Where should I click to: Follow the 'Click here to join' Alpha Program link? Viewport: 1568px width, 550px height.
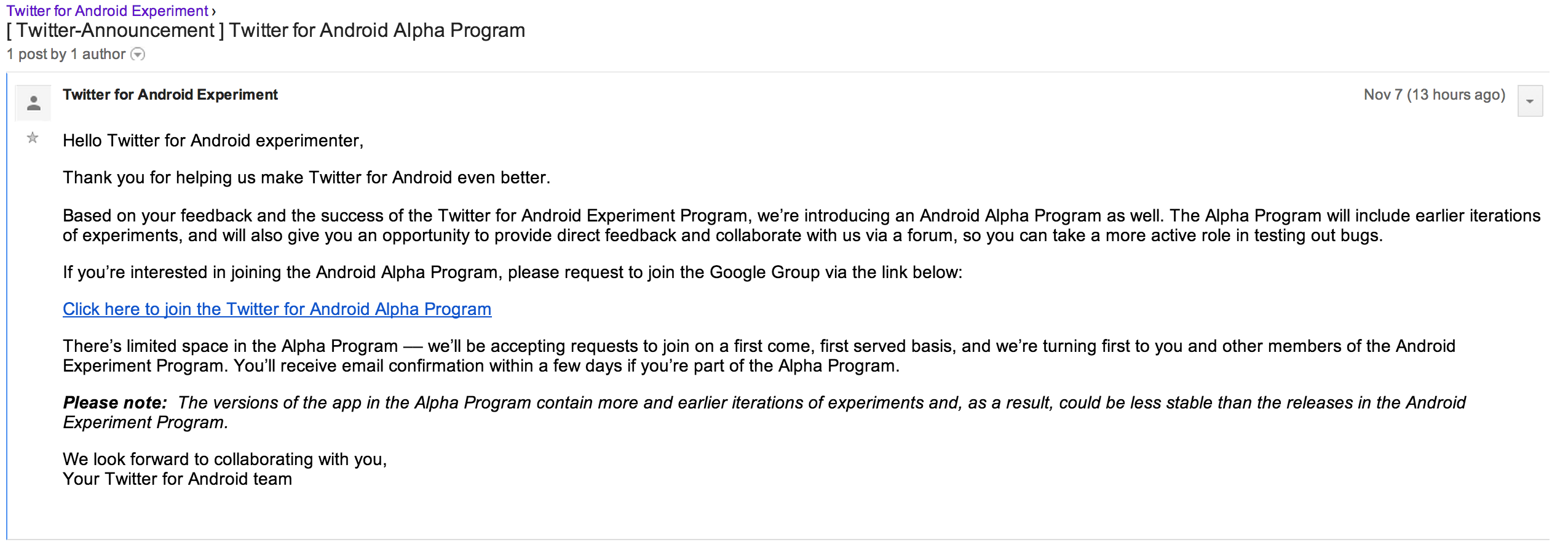[277, 309]
